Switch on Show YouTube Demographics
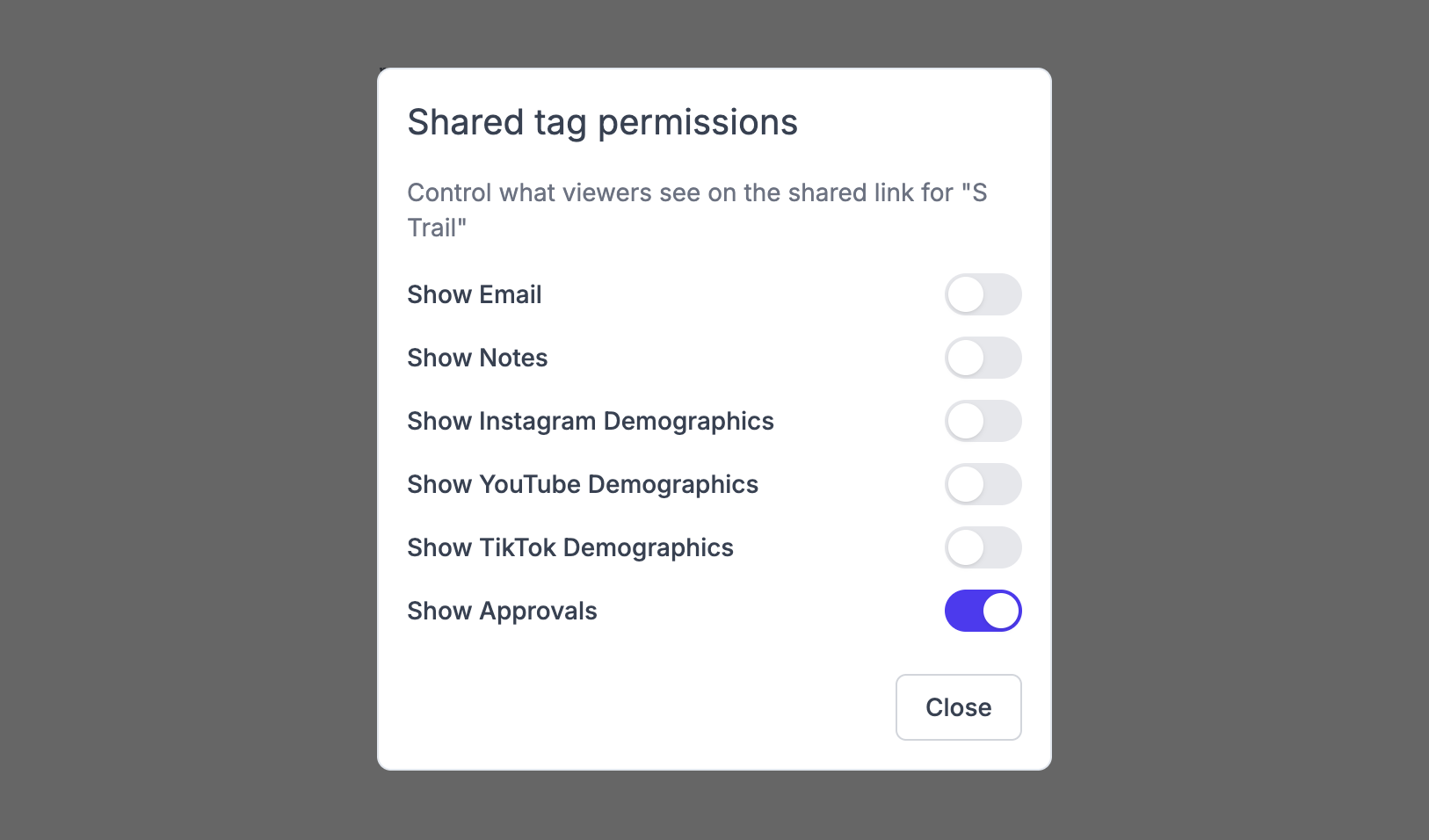Viewport: 1429px width, 840px height. pyautogui.click(x=983, y=484)
